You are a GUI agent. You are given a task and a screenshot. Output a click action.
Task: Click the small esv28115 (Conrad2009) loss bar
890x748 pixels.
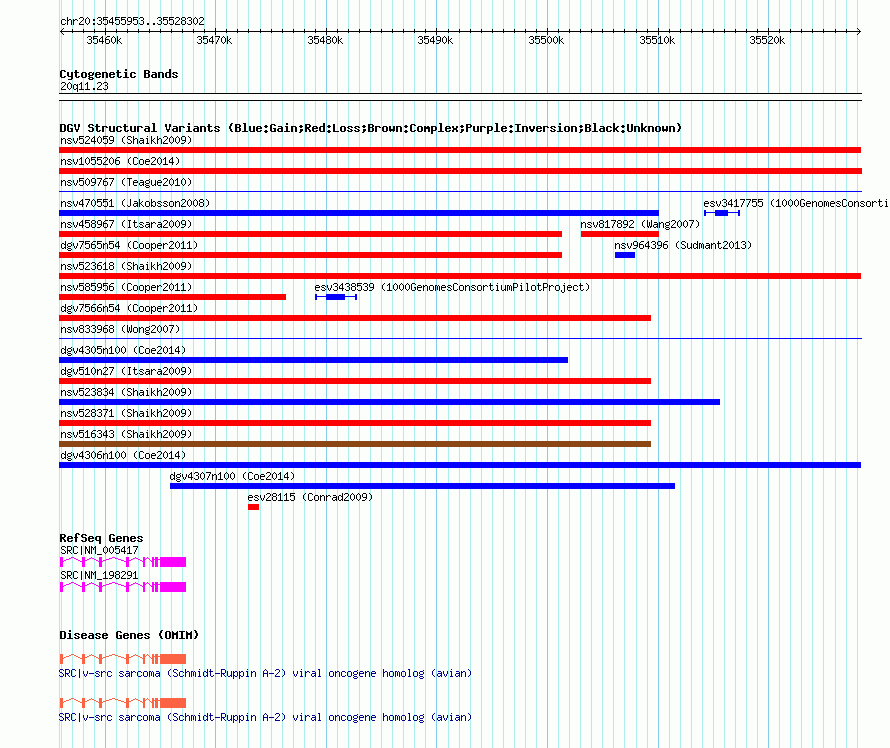click(253, 507)
